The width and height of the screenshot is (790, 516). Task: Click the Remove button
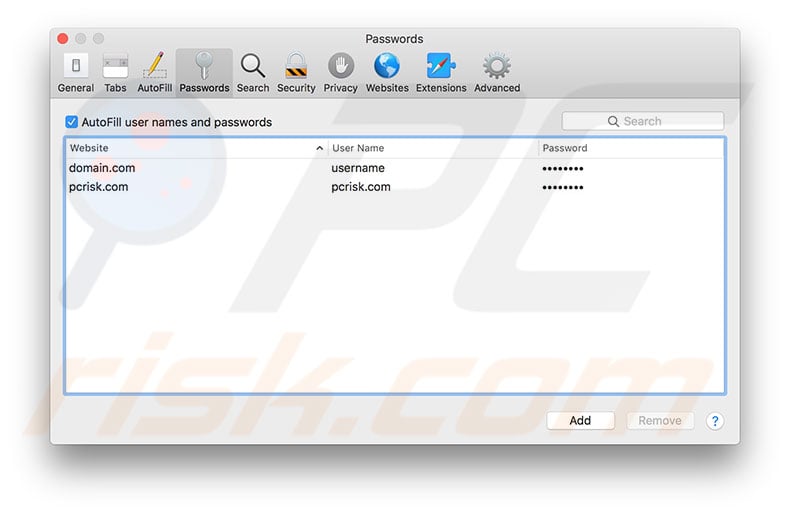(660, 421)
